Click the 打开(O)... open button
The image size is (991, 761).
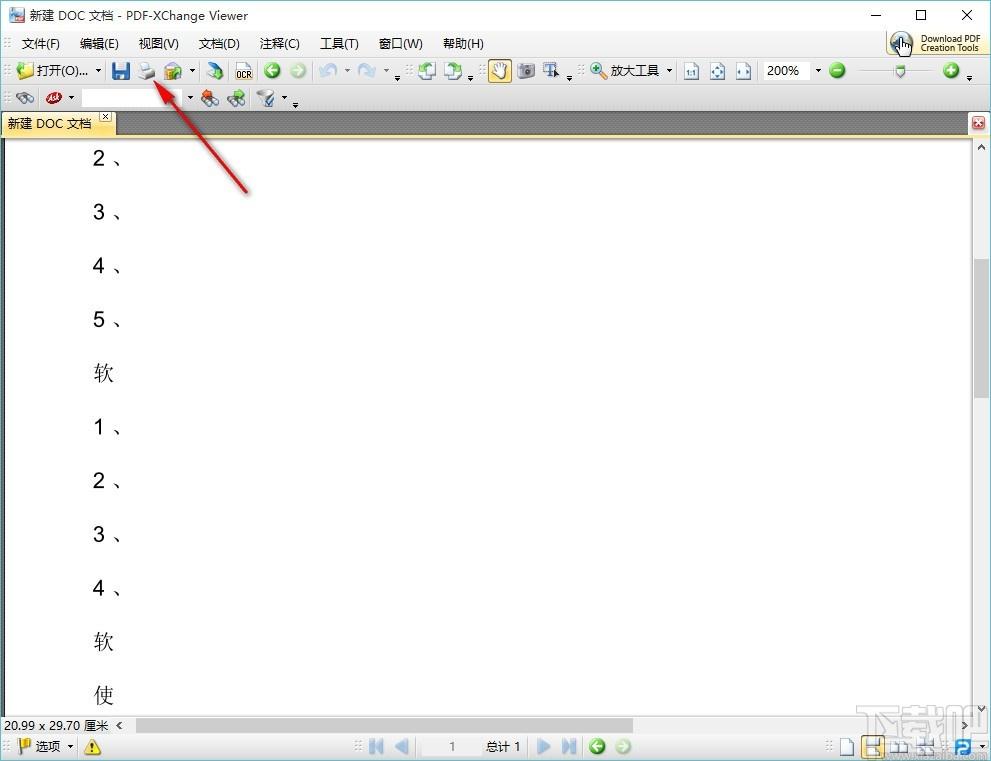click(52, 71)
